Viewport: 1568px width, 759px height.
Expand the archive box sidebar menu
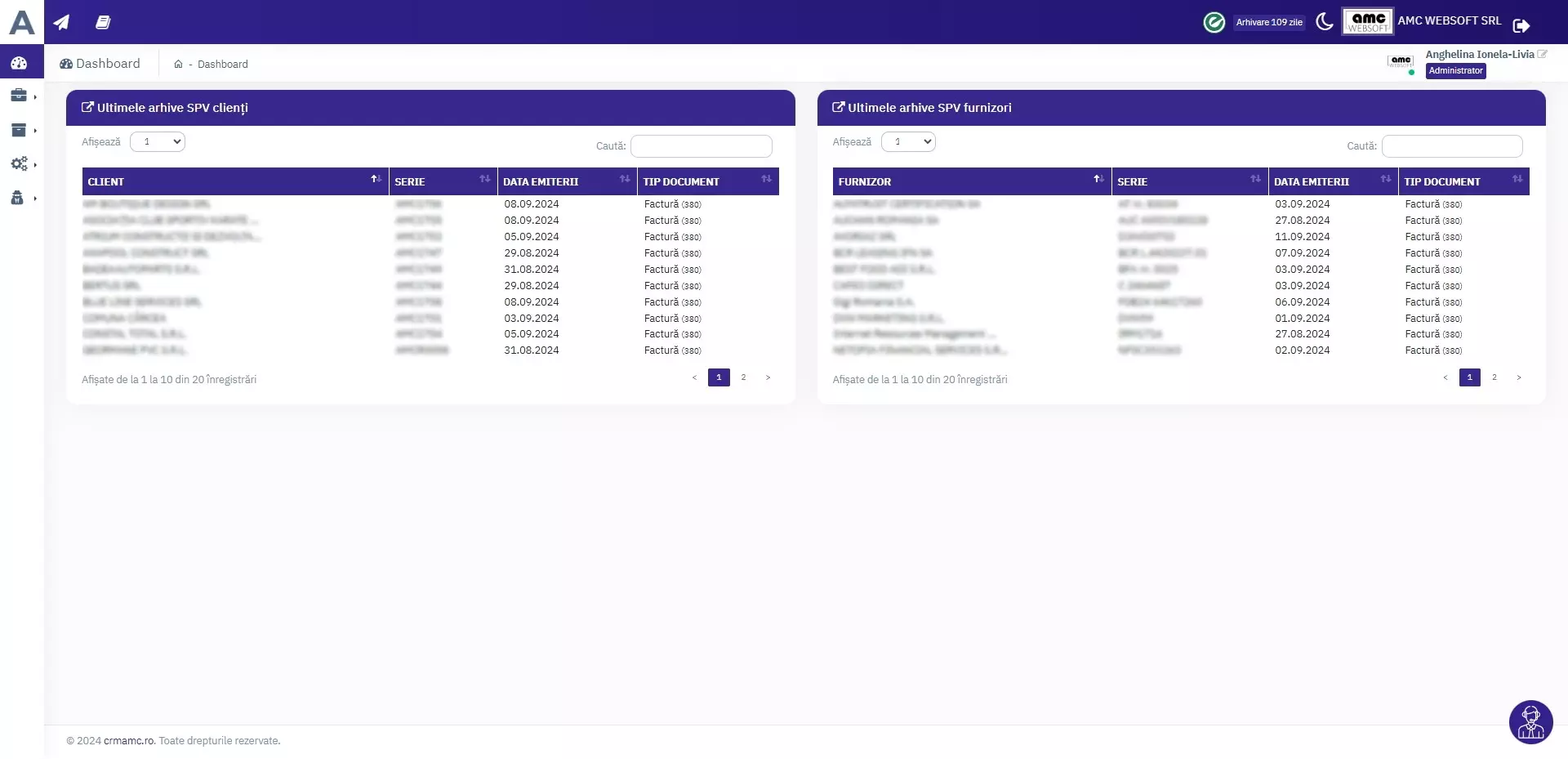tap(19, 130)
